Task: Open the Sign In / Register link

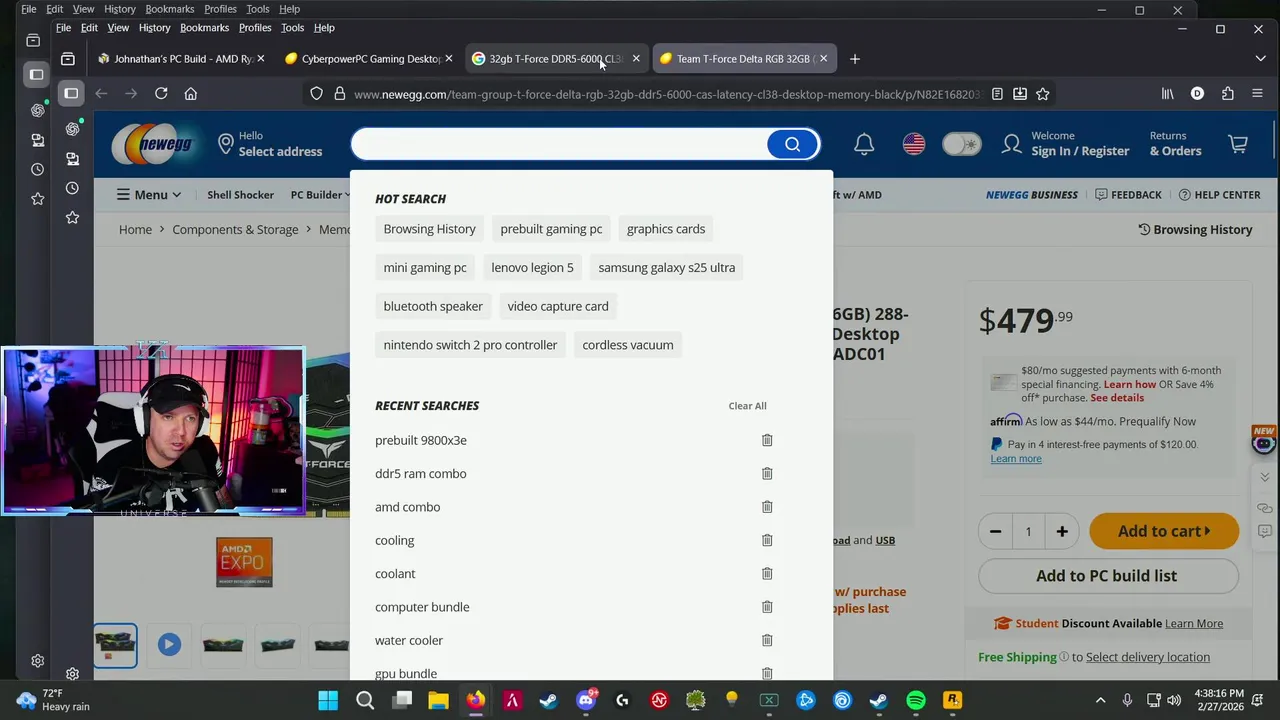Action: click(1080, 151)
